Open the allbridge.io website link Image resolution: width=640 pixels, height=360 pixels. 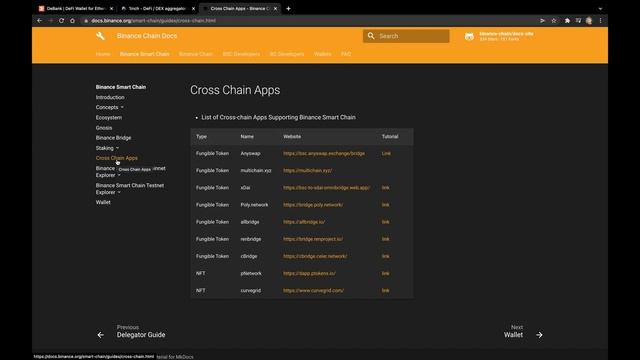[304, 222]
